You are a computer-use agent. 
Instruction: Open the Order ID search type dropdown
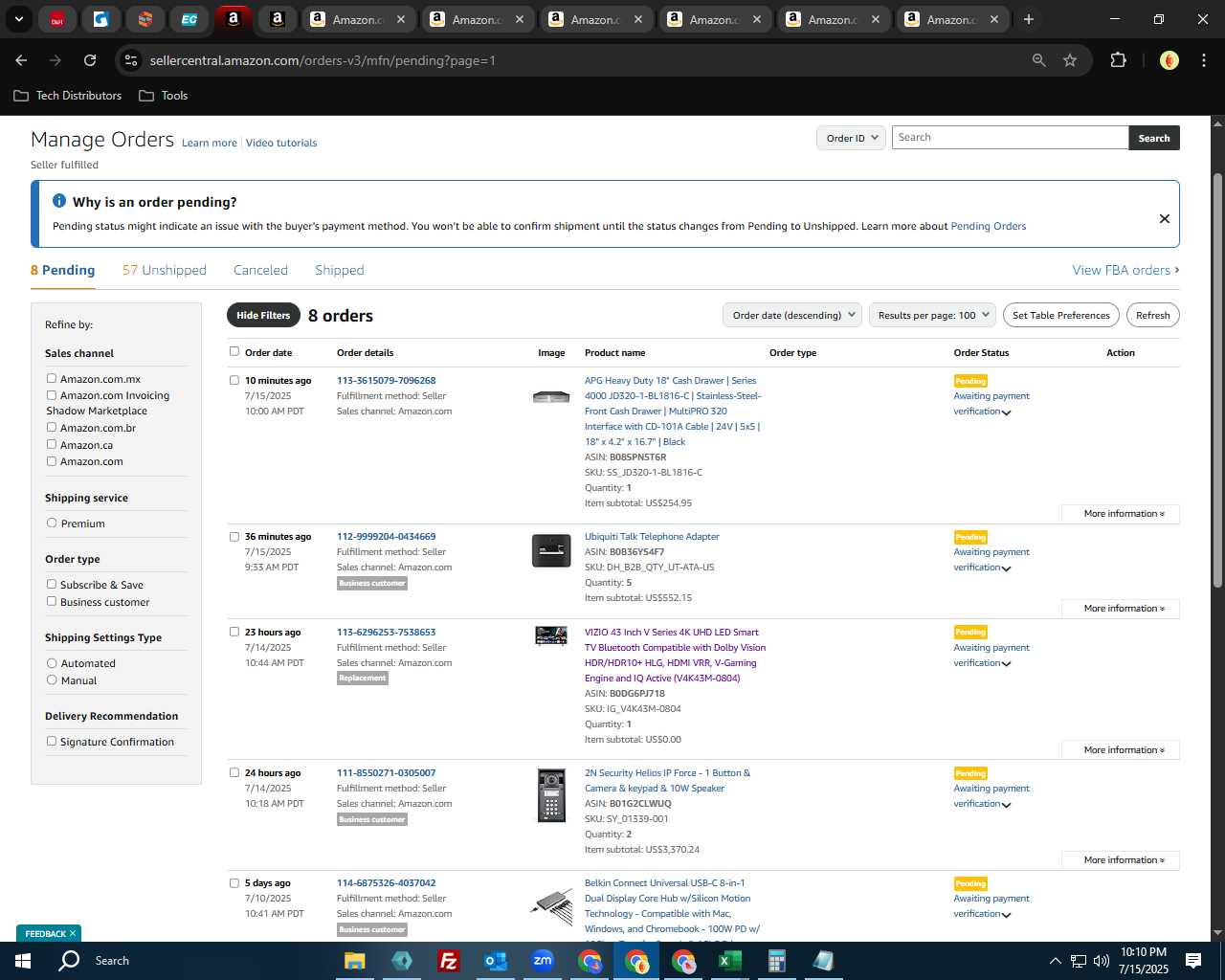tap(851, 138)
